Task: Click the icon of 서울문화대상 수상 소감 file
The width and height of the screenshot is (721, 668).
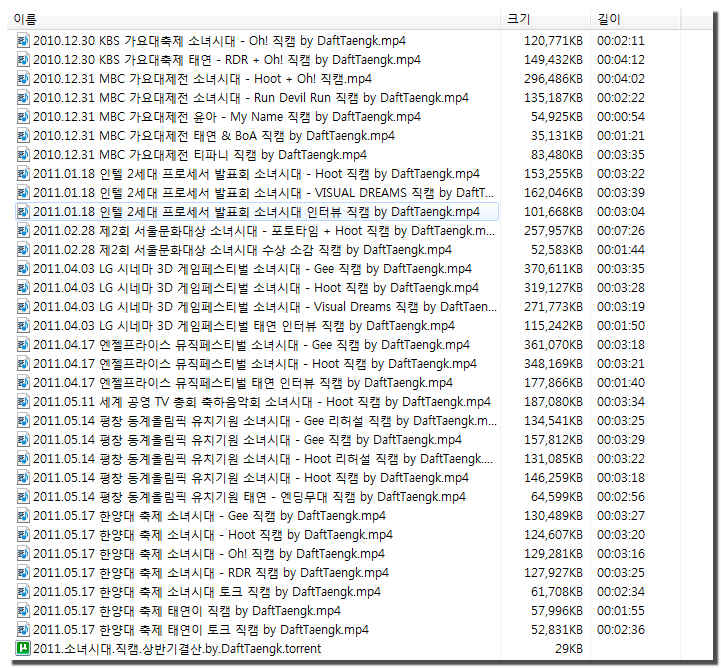Action: pos(23,250)
